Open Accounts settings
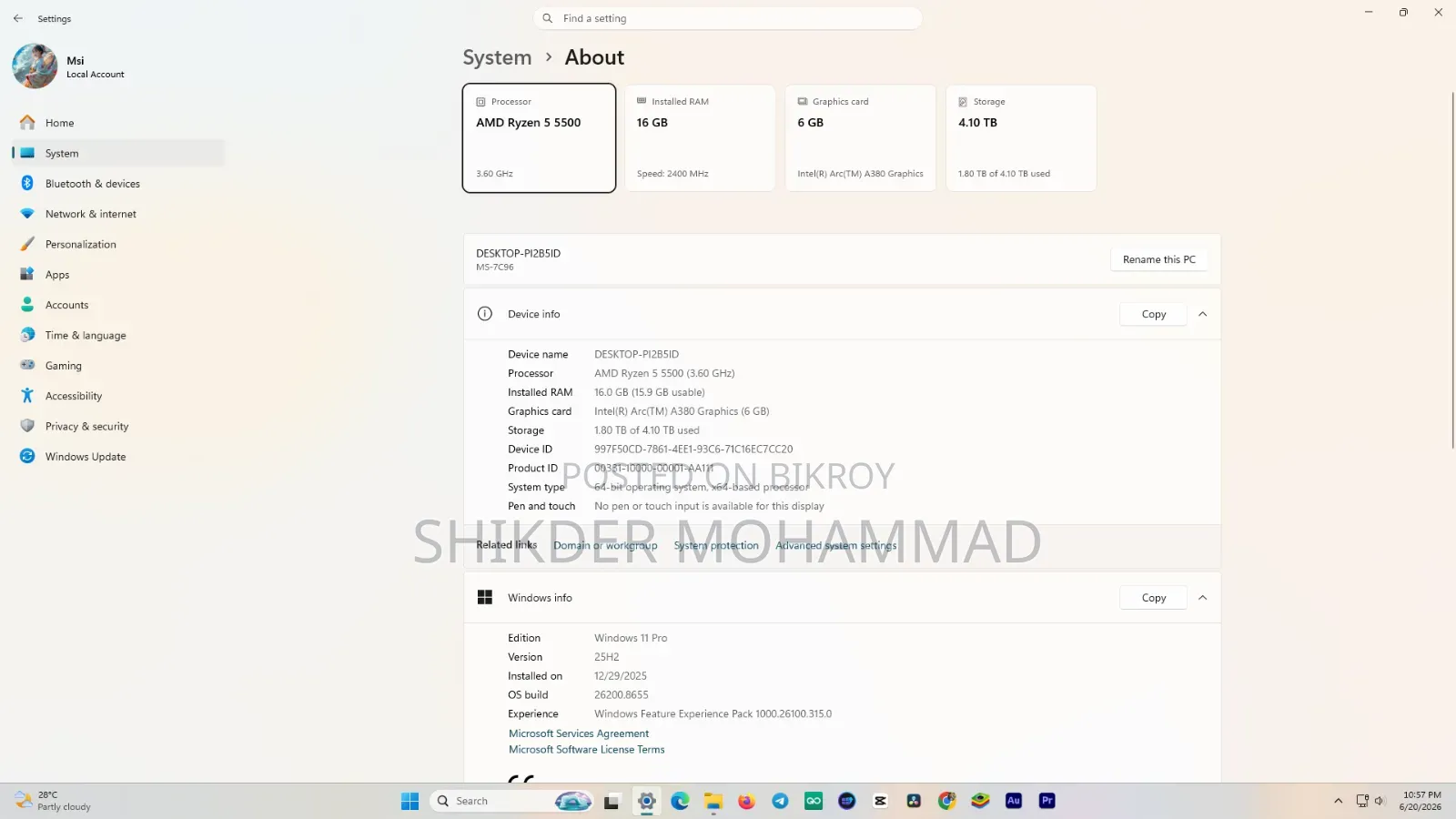1456x819 pixels. [x=118, y=305]
